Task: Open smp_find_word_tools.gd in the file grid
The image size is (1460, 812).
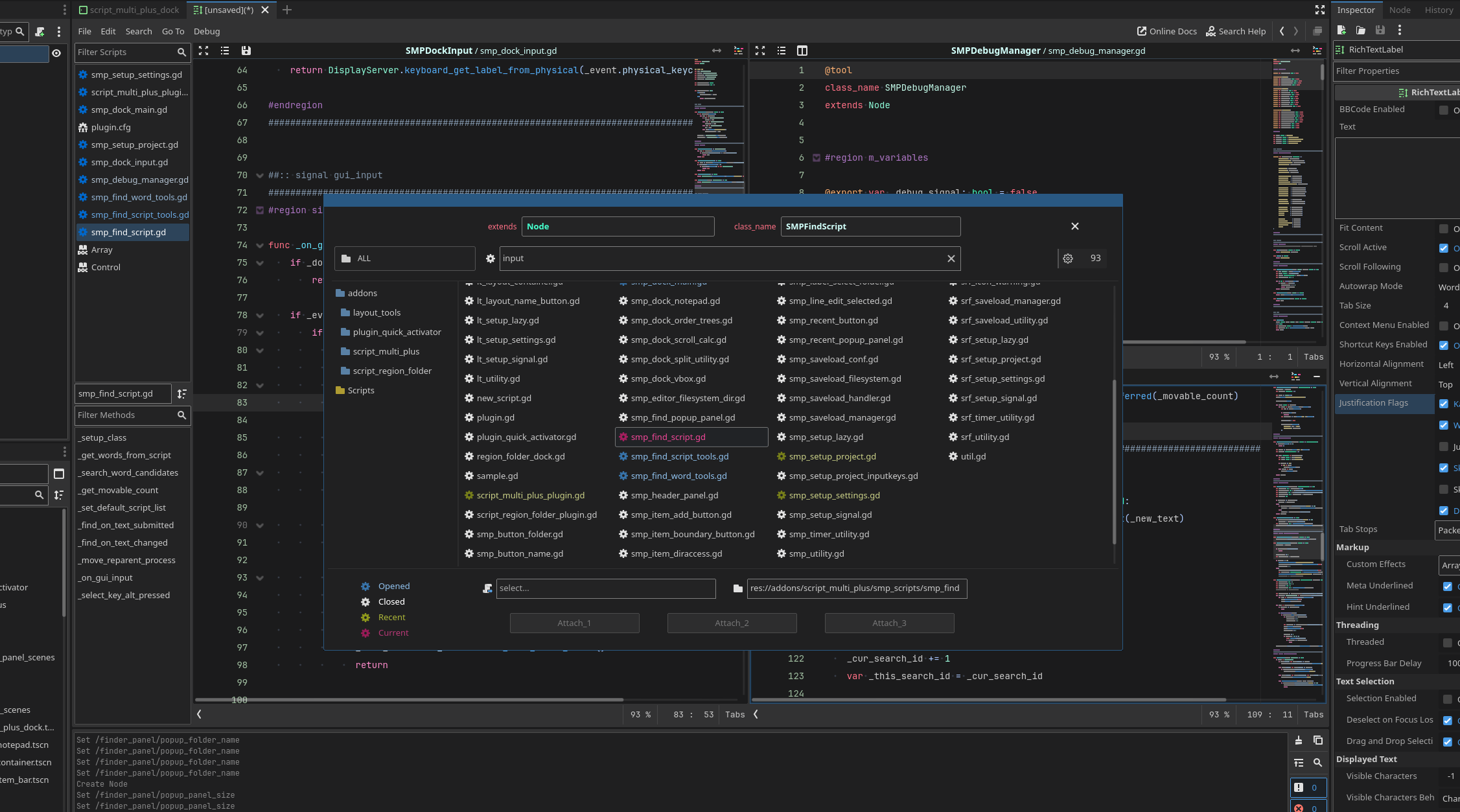Action: tap(678, 476)
